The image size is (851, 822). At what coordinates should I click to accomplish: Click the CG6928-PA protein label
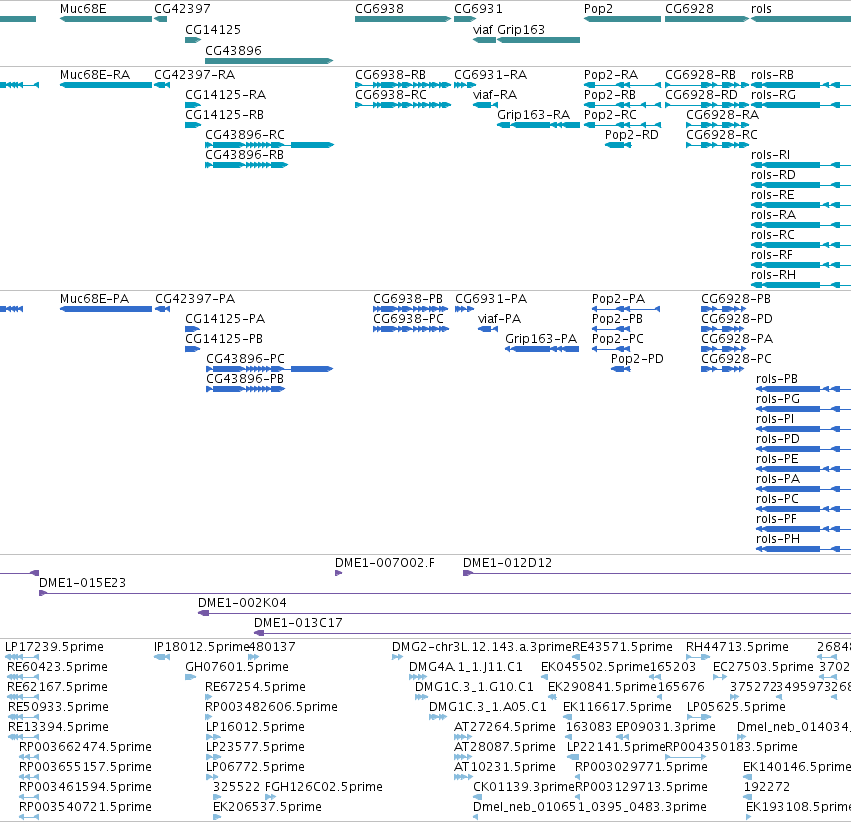tap(737, 339)
